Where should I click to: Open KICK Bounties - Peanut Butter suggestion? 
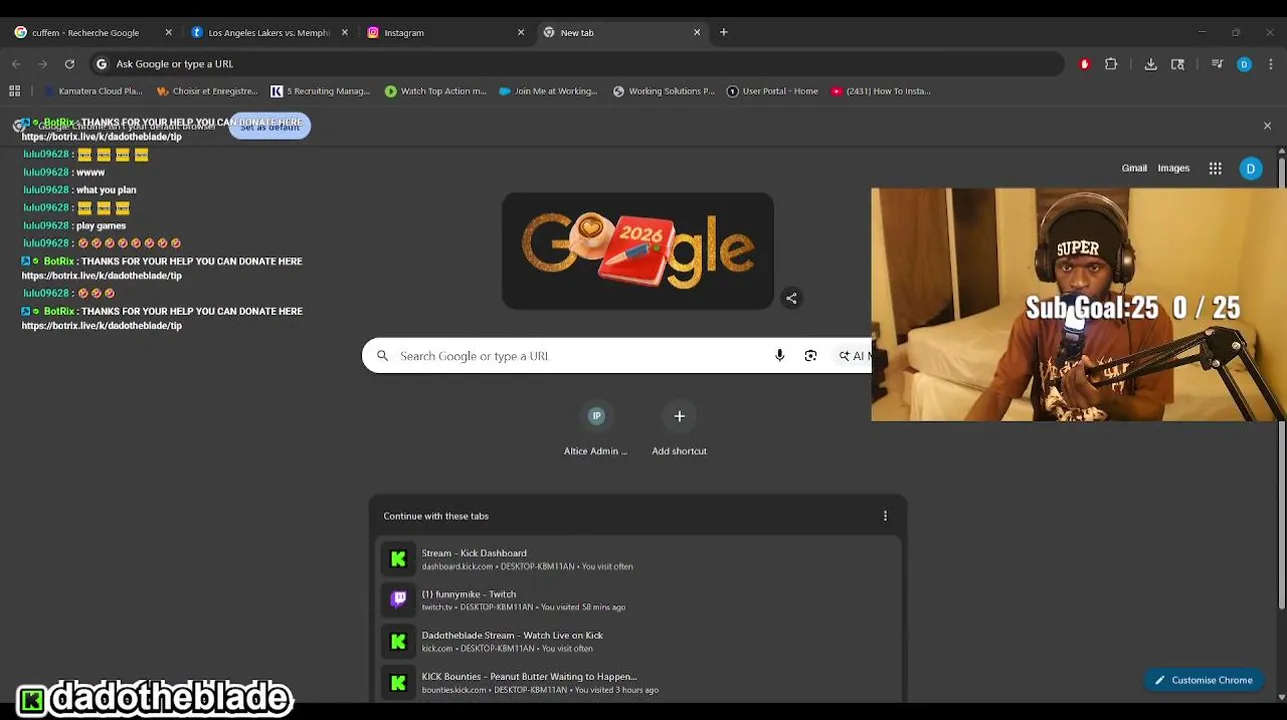pyautogui.click(x=638, y=682)
